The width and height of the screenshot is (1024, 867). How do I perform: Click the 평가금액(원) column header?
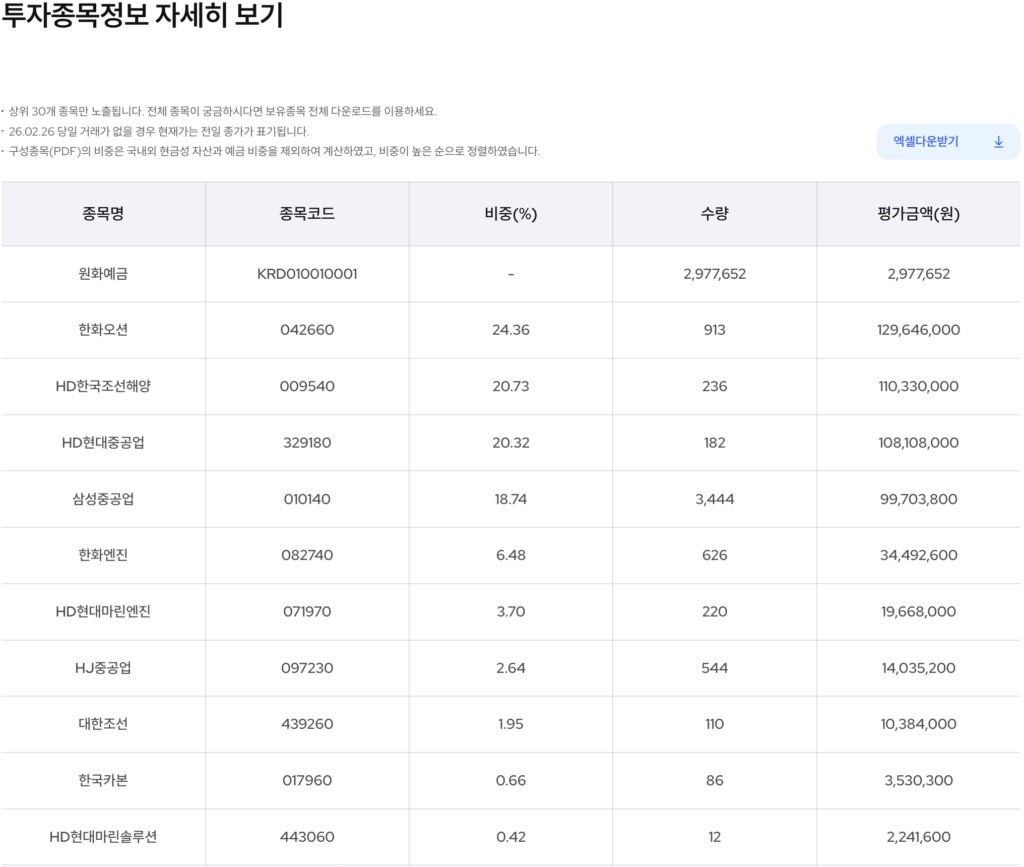[x=918, y=214]
